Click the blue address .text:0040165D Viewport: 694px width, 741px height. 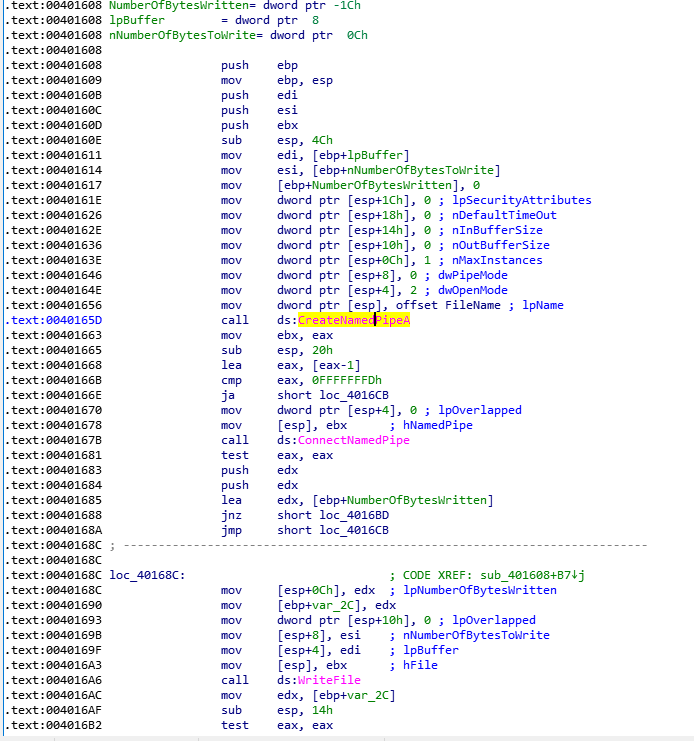(x=54, y=320)
